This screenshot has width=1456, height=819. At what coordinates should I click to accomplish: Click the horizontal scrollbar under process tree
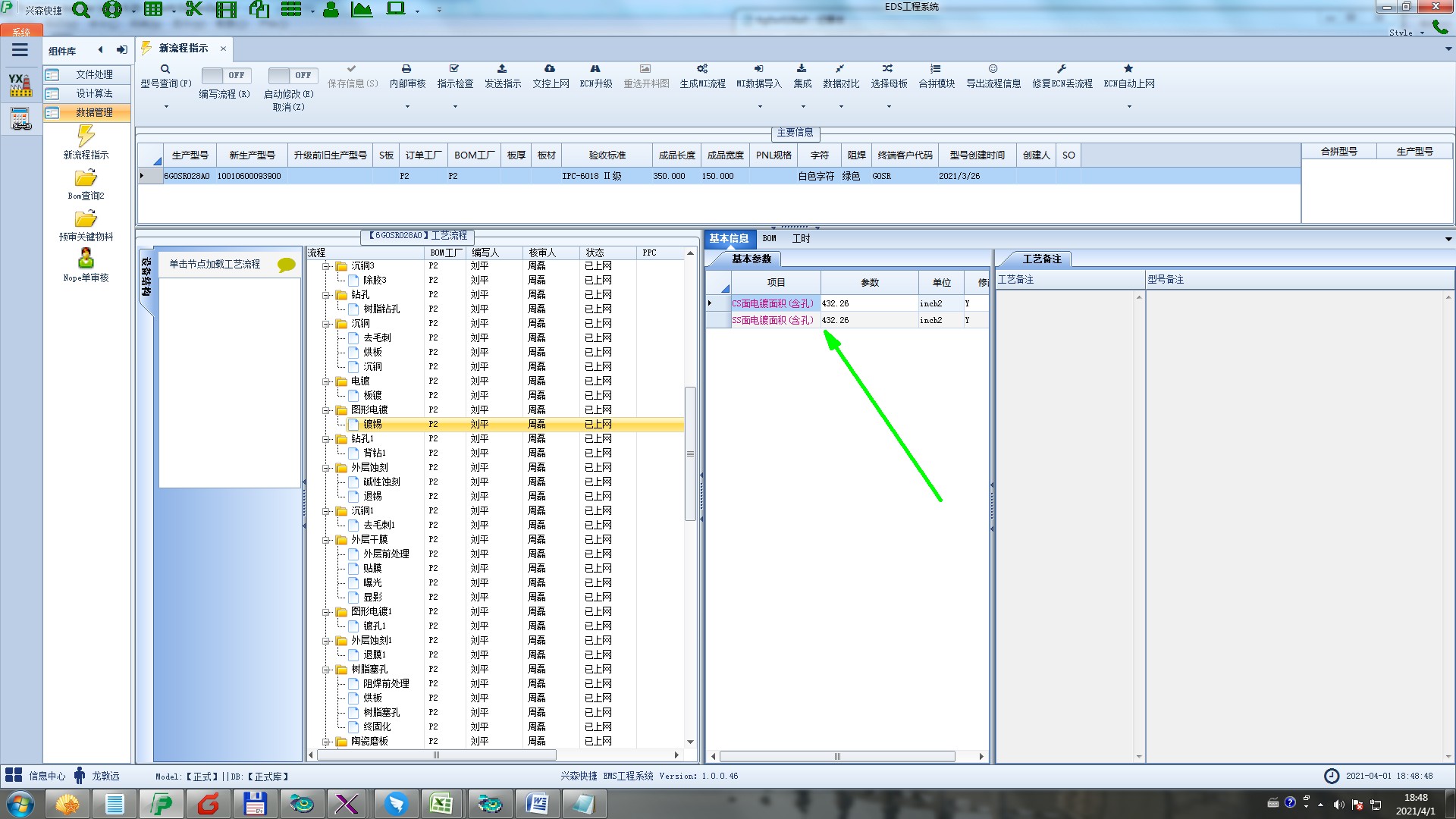click(x=436, y=755)
